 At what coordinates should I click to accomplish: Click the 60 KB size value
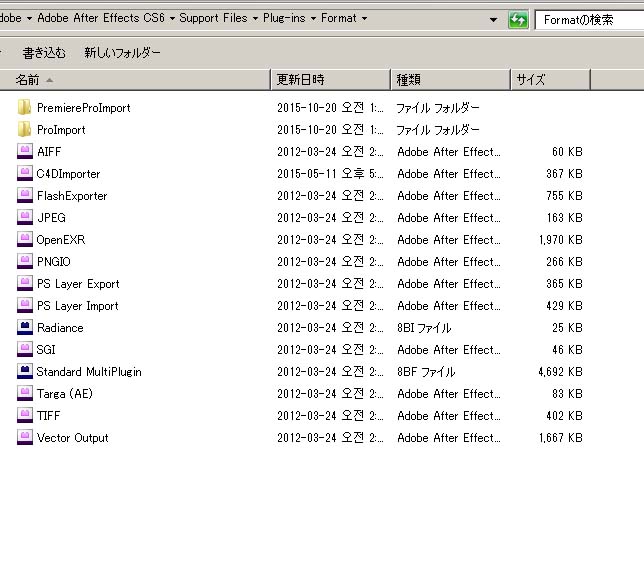[x=567, y=152]
